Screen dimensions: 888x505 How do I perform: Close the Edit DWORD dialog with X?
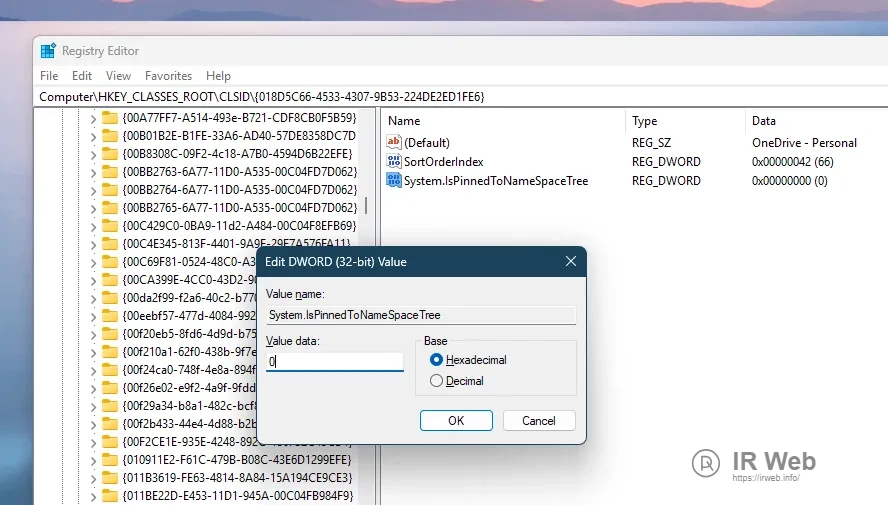(x=570, y=262)
